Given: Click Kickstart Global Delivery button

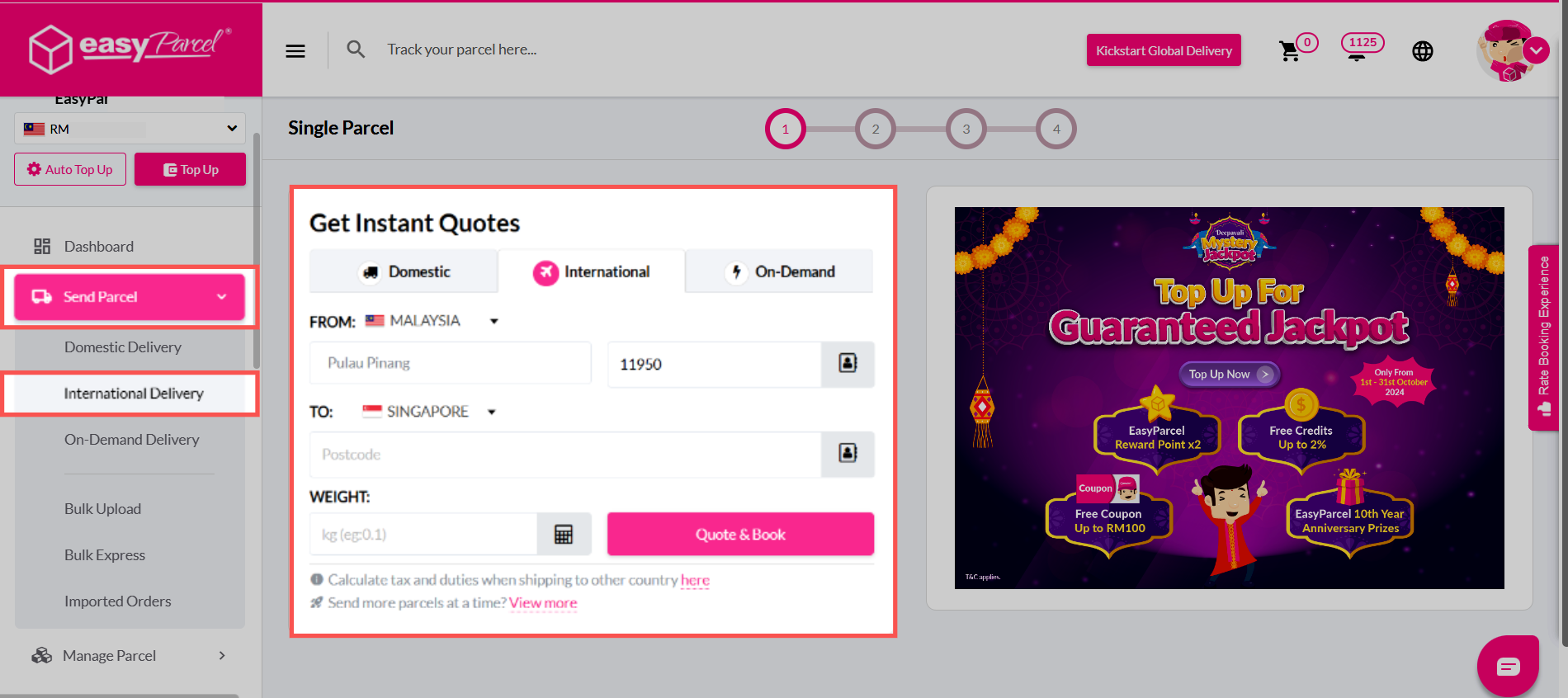Looking at the screenshot, I should click(x=1164, y=50).
